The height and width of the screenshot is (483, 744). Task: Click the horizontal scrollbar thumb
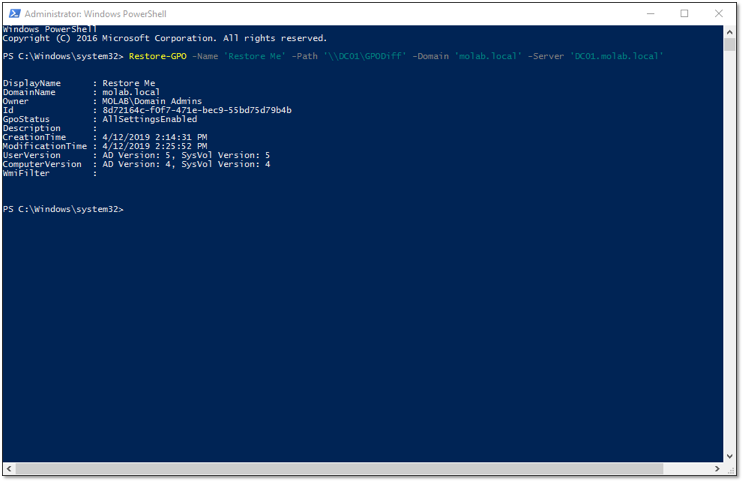click(300, 468)
